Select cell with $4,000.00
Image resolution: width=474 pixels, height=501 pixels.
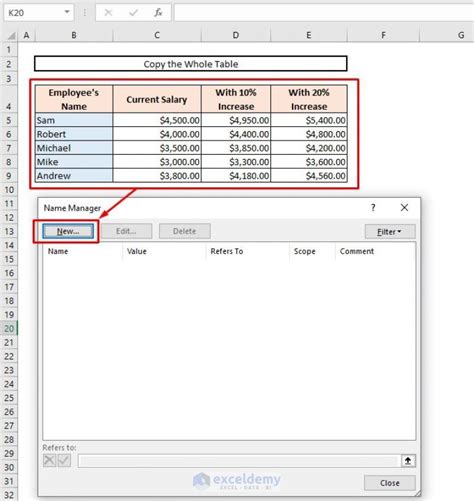tap(157, 134)
